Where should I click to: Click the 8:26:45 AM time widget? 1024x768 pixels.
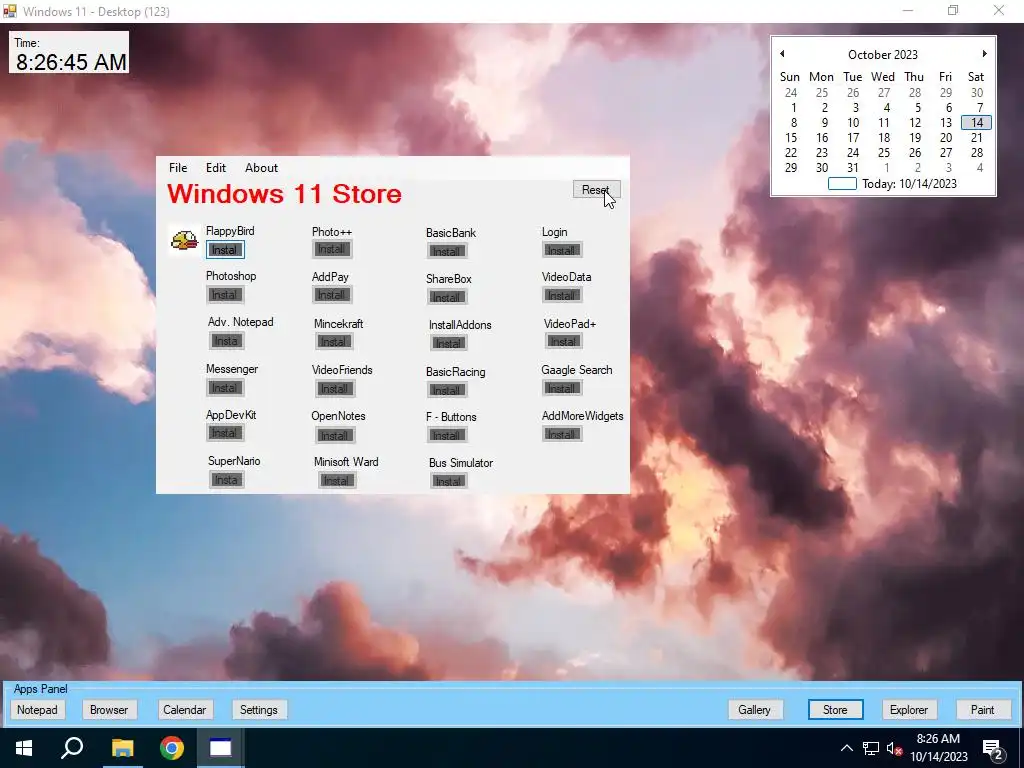[69, 53]
